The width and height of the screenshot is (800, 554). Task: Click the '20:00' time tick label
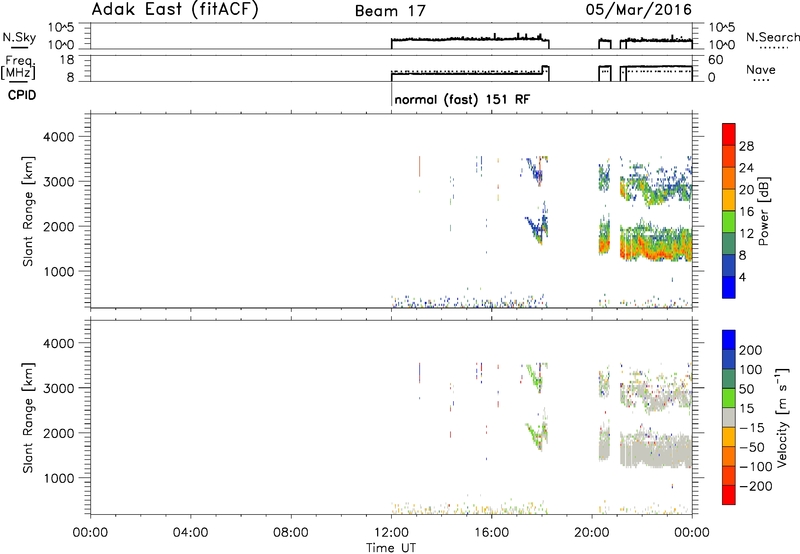pos(592,533)
